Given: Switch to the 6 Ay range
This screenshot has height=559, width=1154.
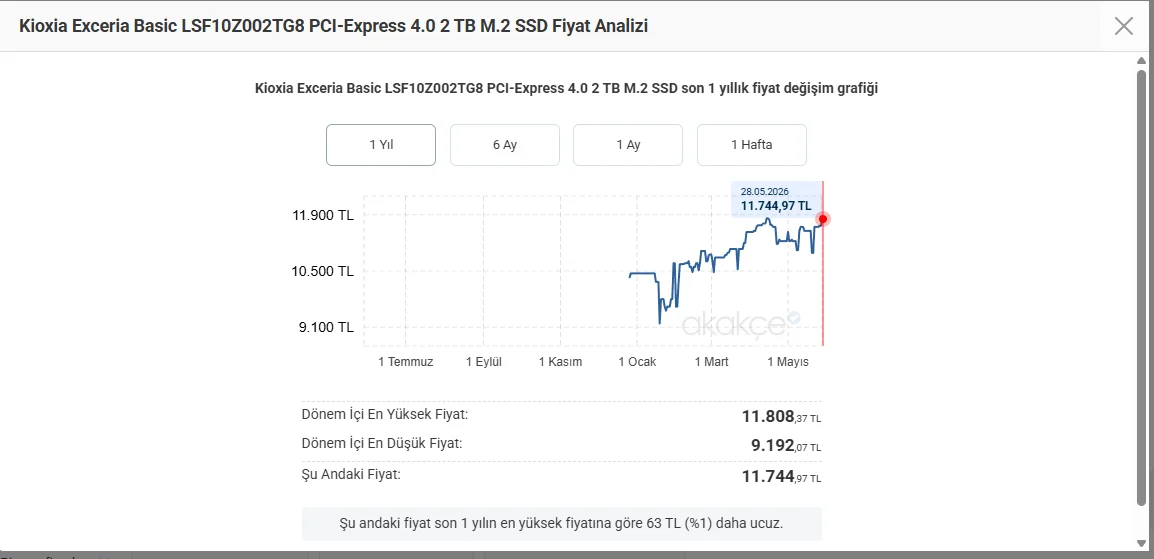Looking at the screenshot, I should [x=505, y=145].
